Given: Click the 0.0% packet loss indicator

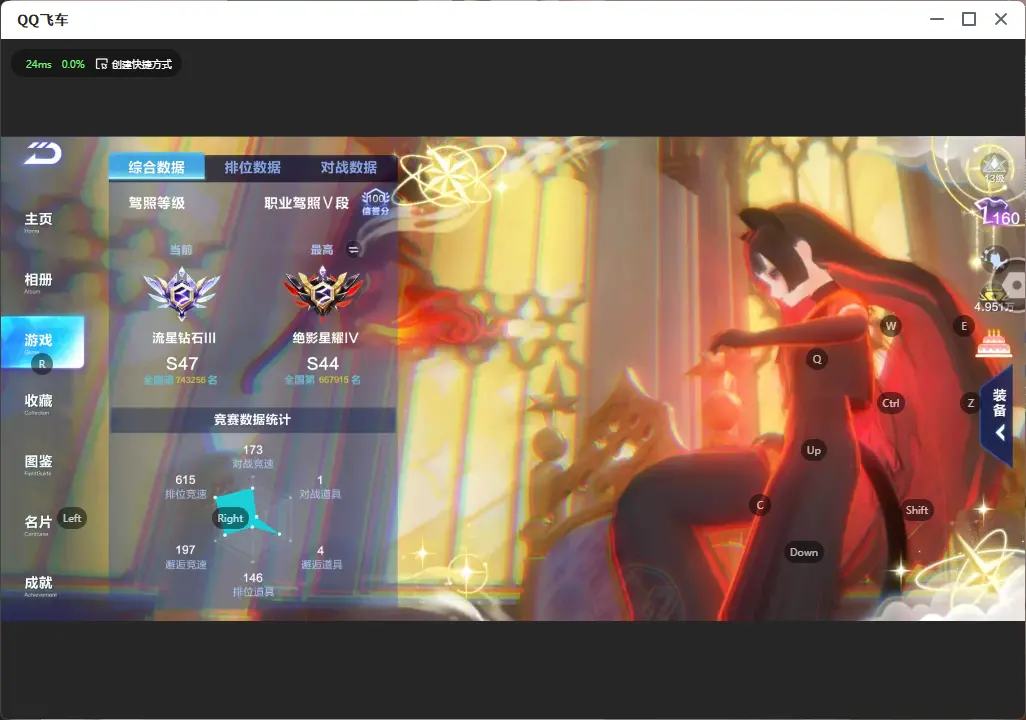Looking at the screenshot, I should point(73,64).
